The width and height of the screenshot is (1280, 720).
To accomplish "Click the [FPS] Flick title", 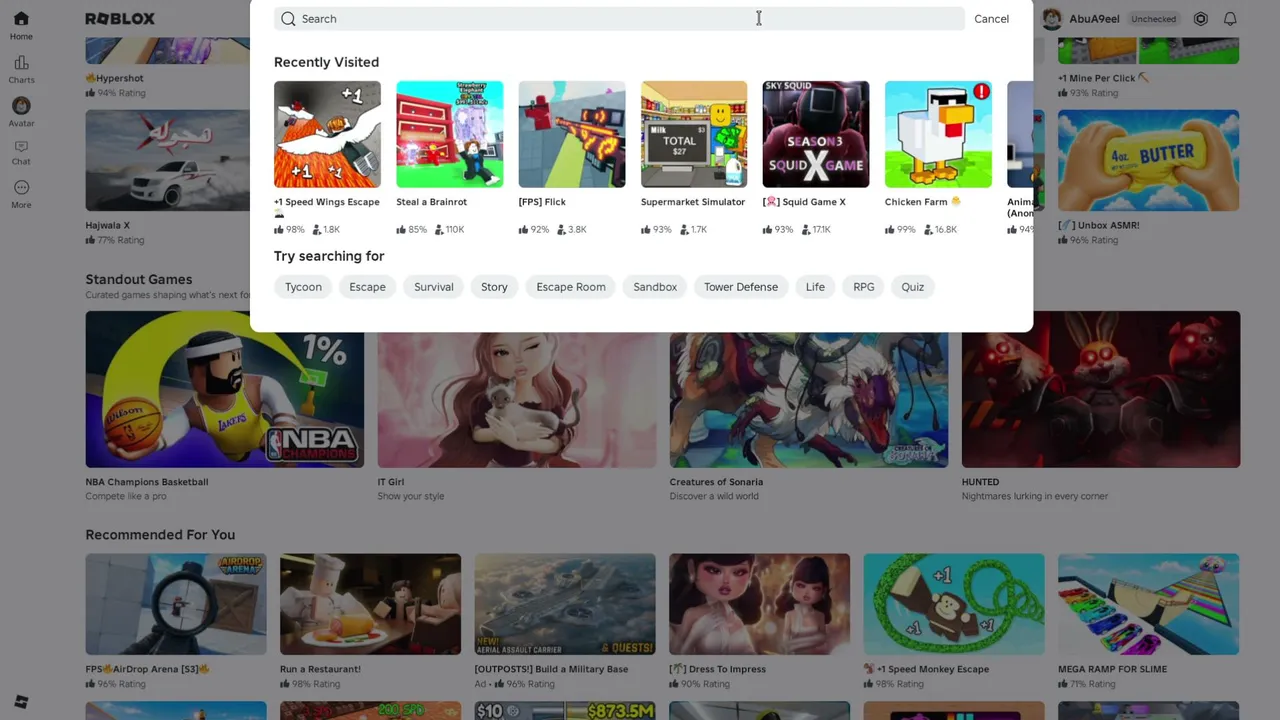I will [x=542, y=202].
